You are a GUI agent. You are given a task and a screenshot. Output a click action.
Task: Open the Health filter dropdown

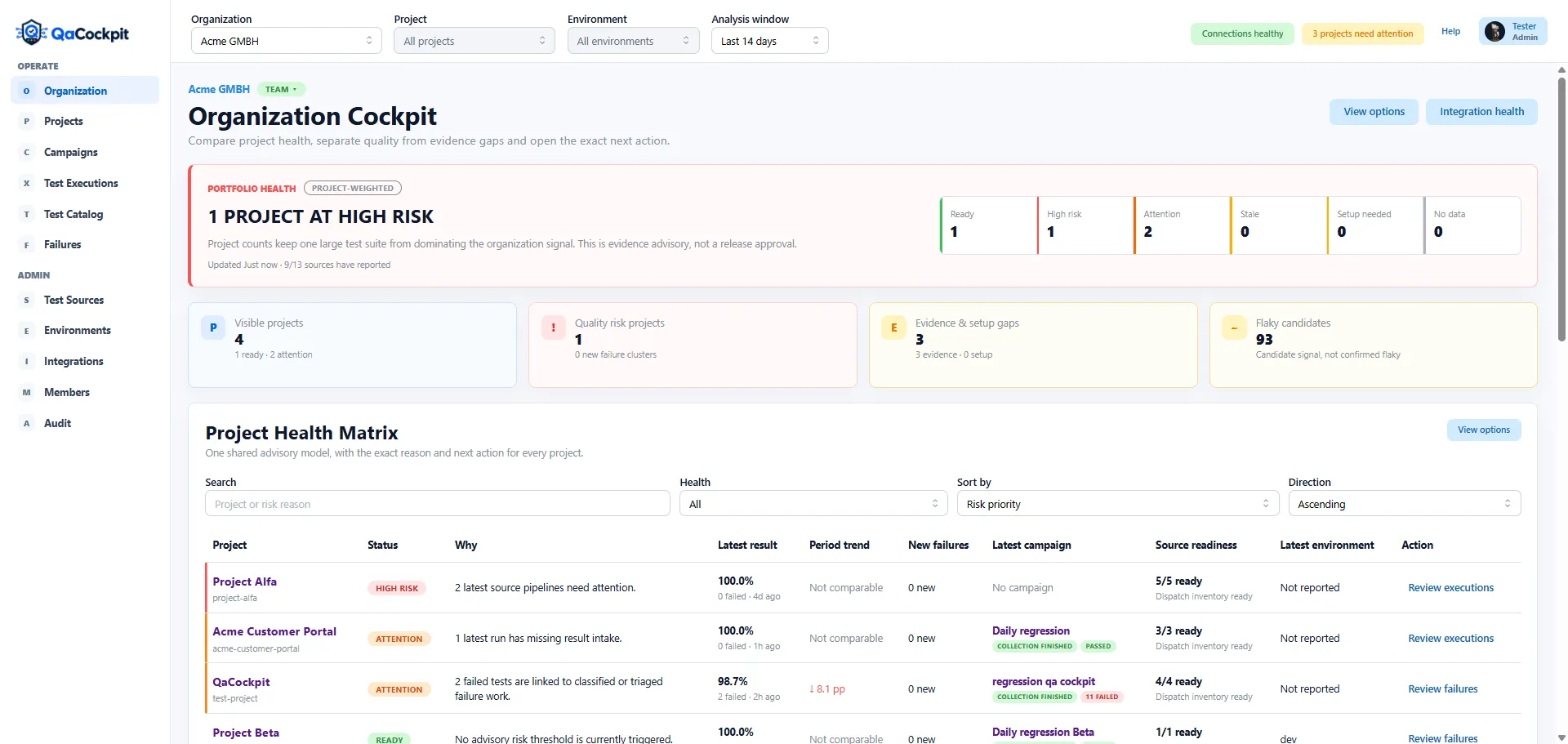click(x=813, y=504)
